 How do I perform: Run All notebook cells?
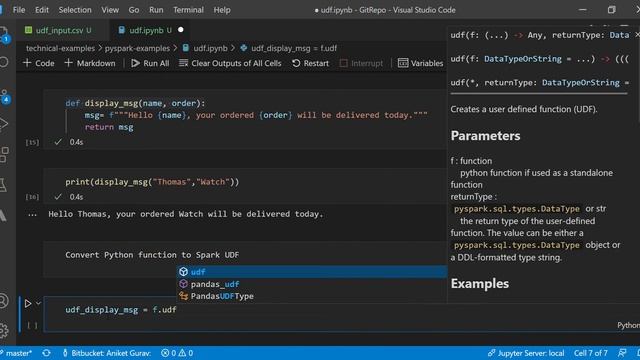click(150, 63)
